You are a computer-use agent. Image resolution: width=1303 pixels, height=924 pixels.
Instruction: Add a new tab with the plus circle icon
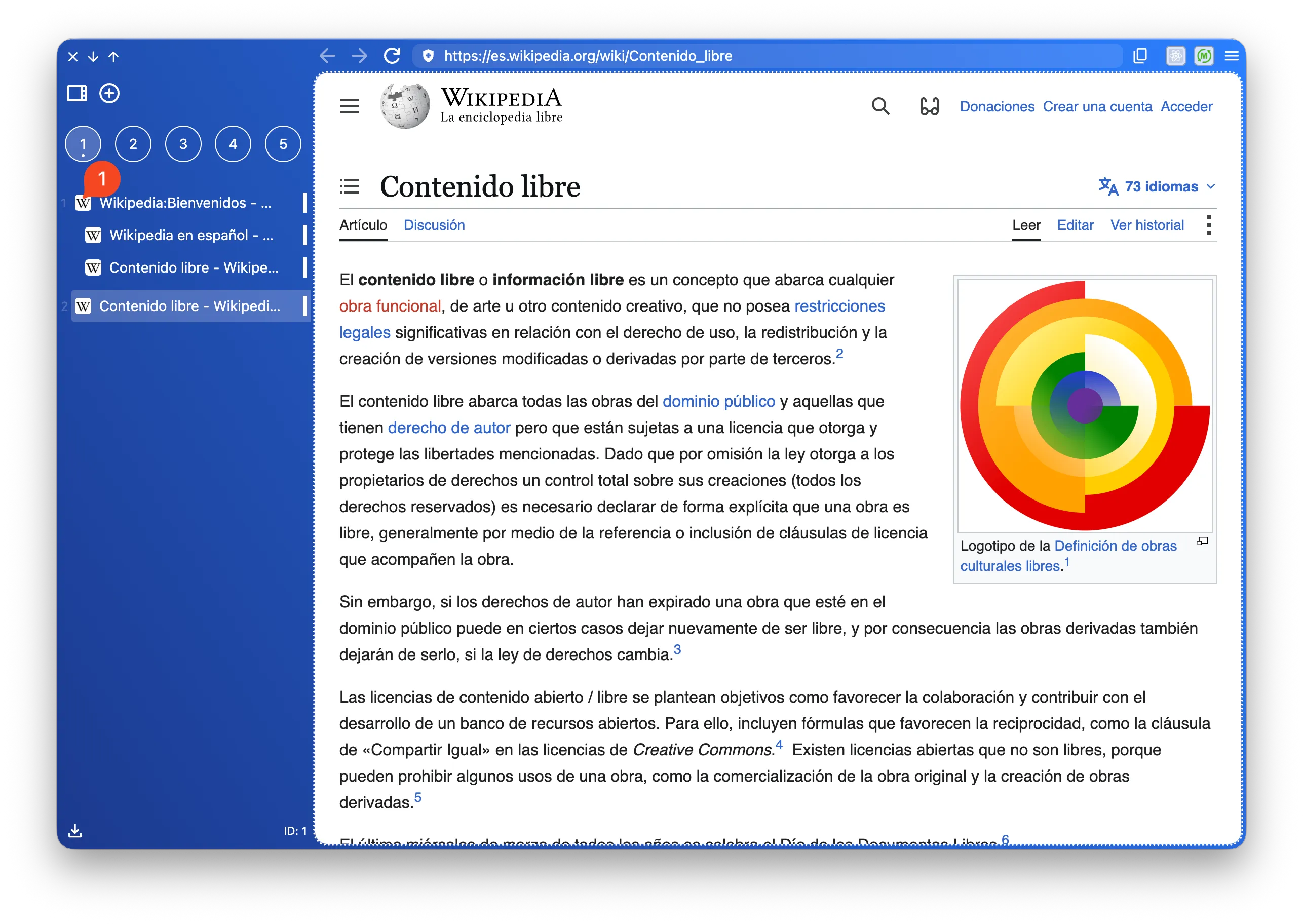point(109,93)
